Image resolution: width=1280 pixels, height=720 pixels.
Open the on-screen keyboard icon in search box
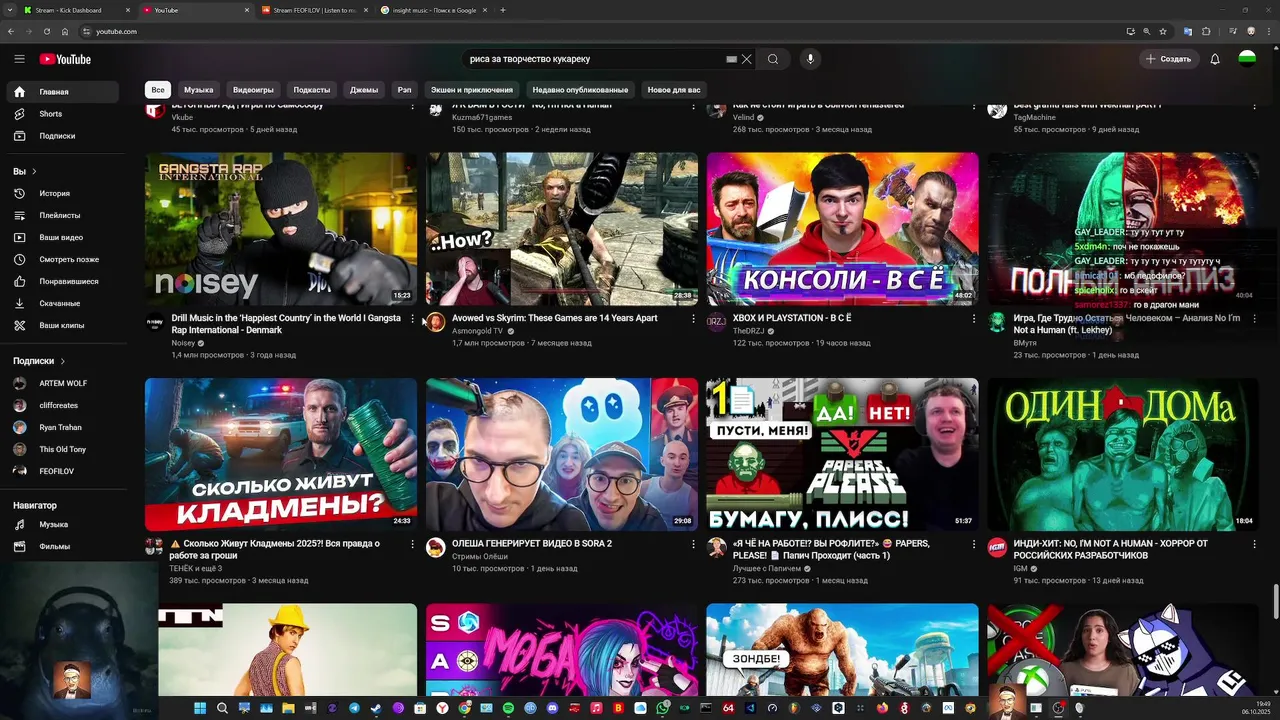pos(731,59)
